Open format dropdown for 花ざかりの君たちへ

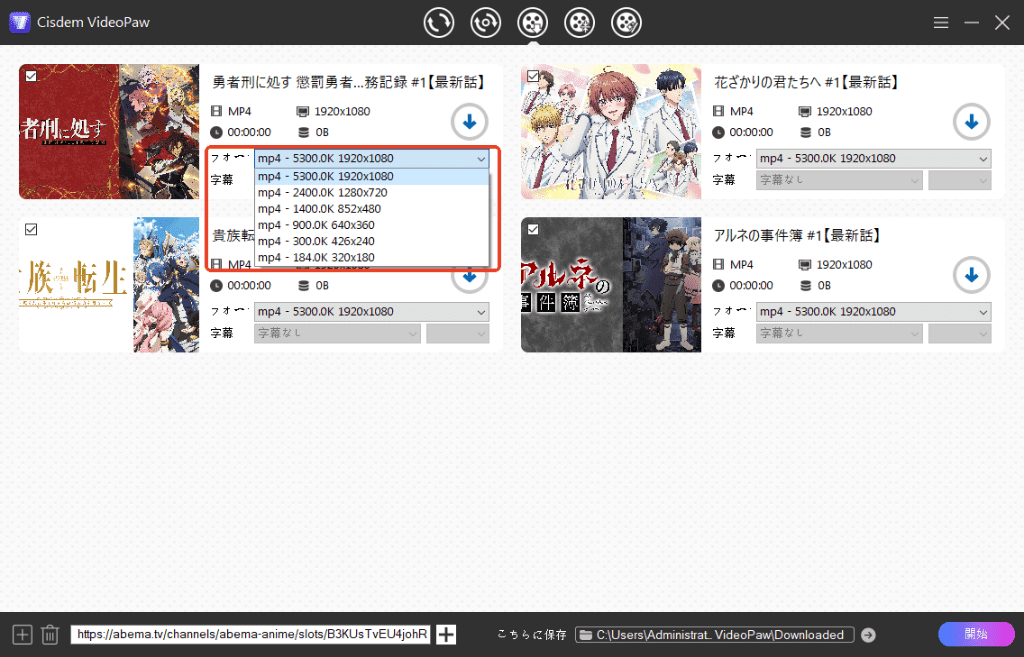(874, 159)
